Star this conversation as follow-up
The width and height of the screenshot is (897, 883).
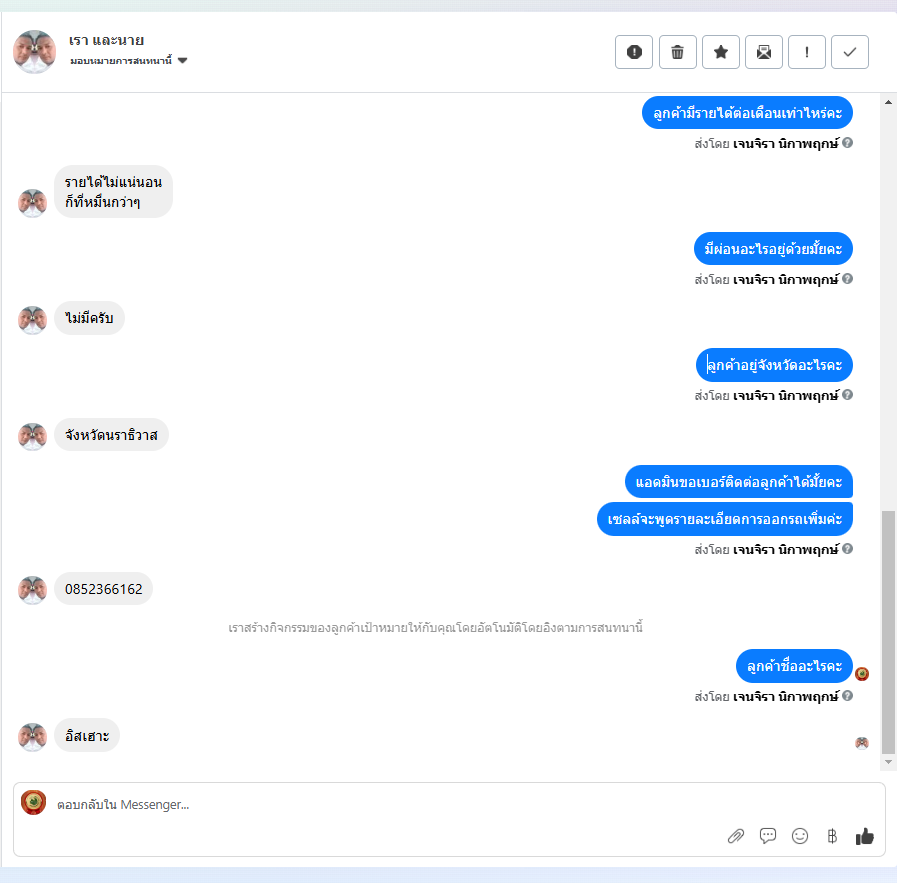pyautogui.click(x=721, y=52)
